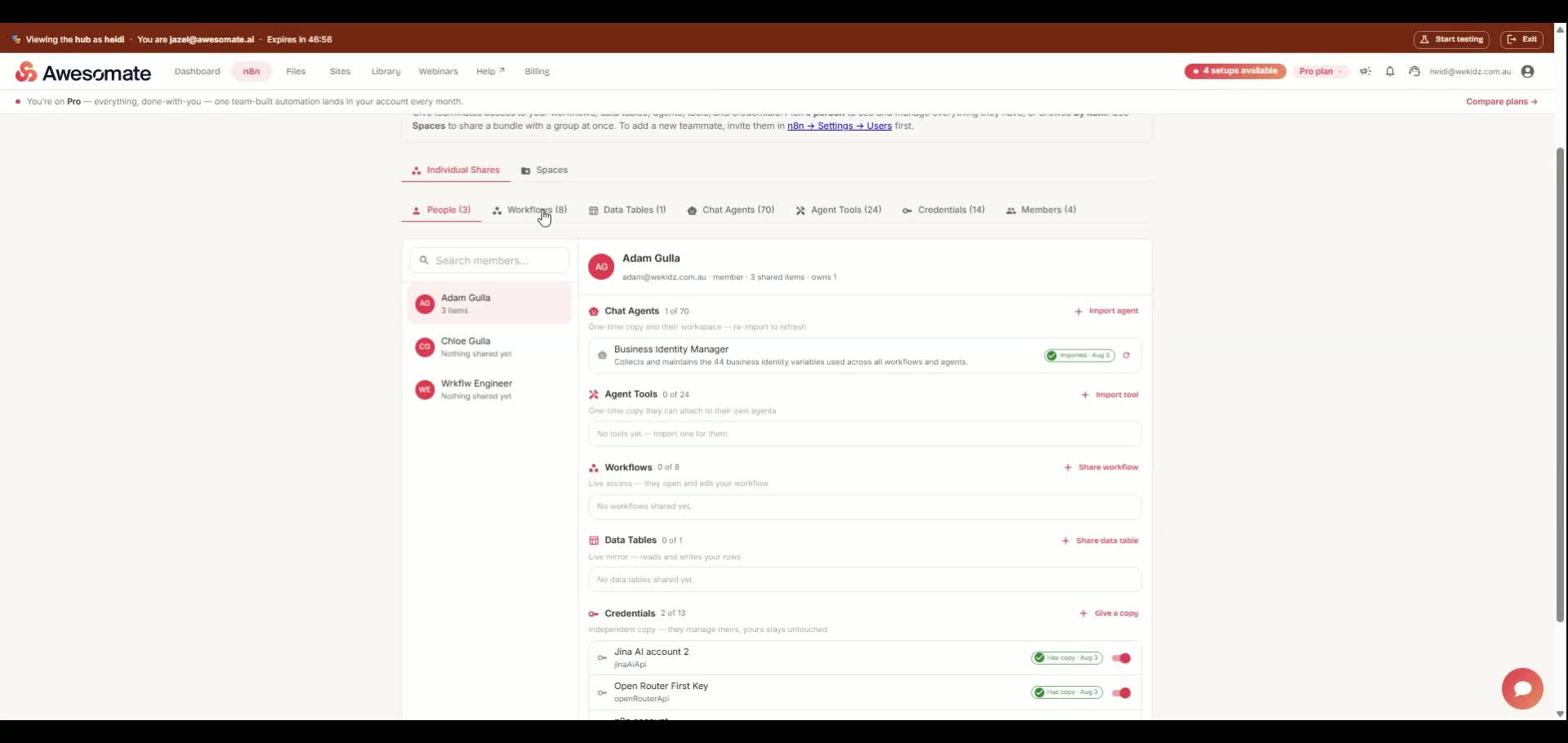
Task: Click the Wrkflw Engineer WE avatar
Action: pyautogui.click(x=425, y=389)
